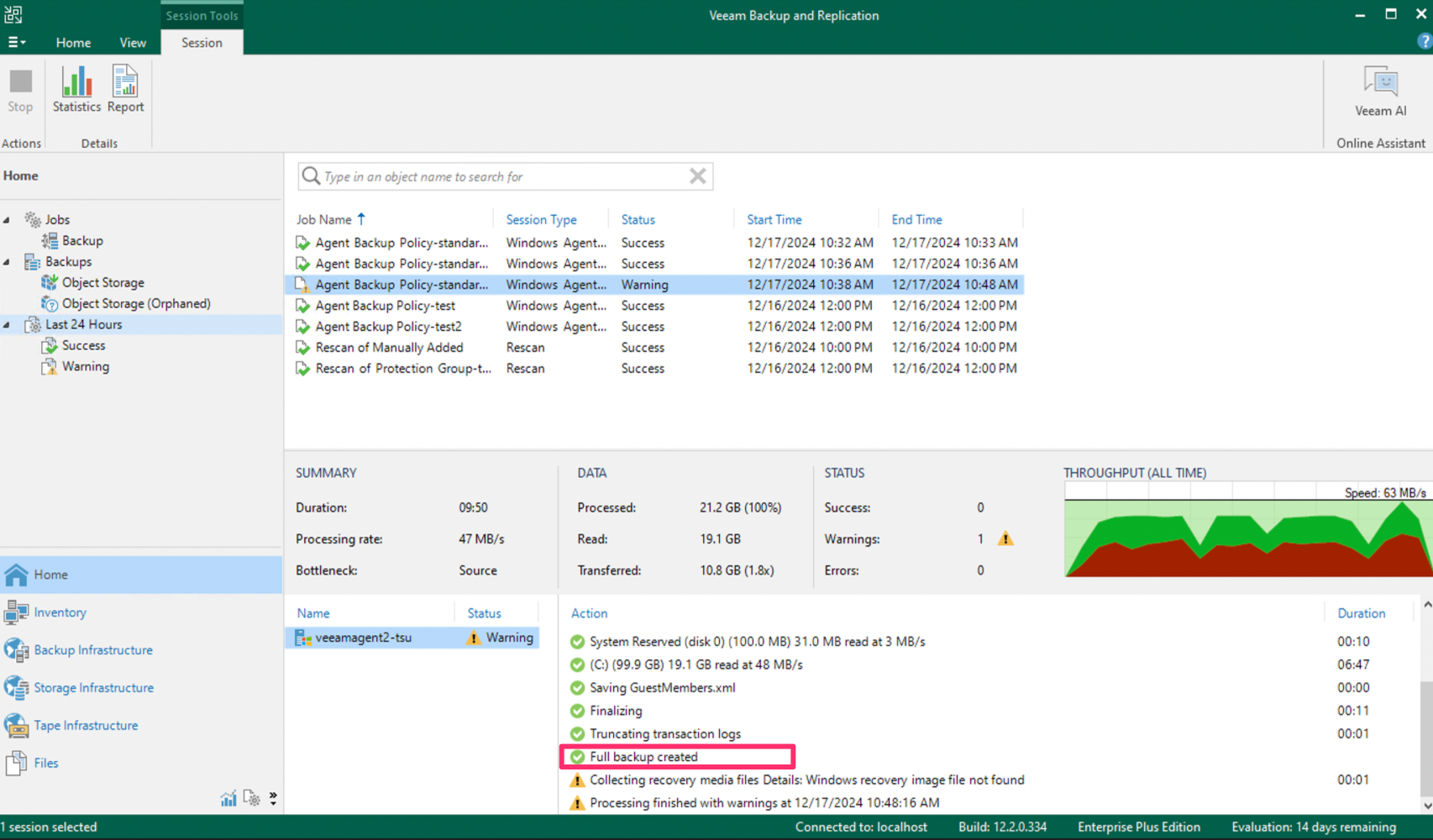1433x840 pixels.
Task: Click the Action column header
Action: [x=589, y=613]
